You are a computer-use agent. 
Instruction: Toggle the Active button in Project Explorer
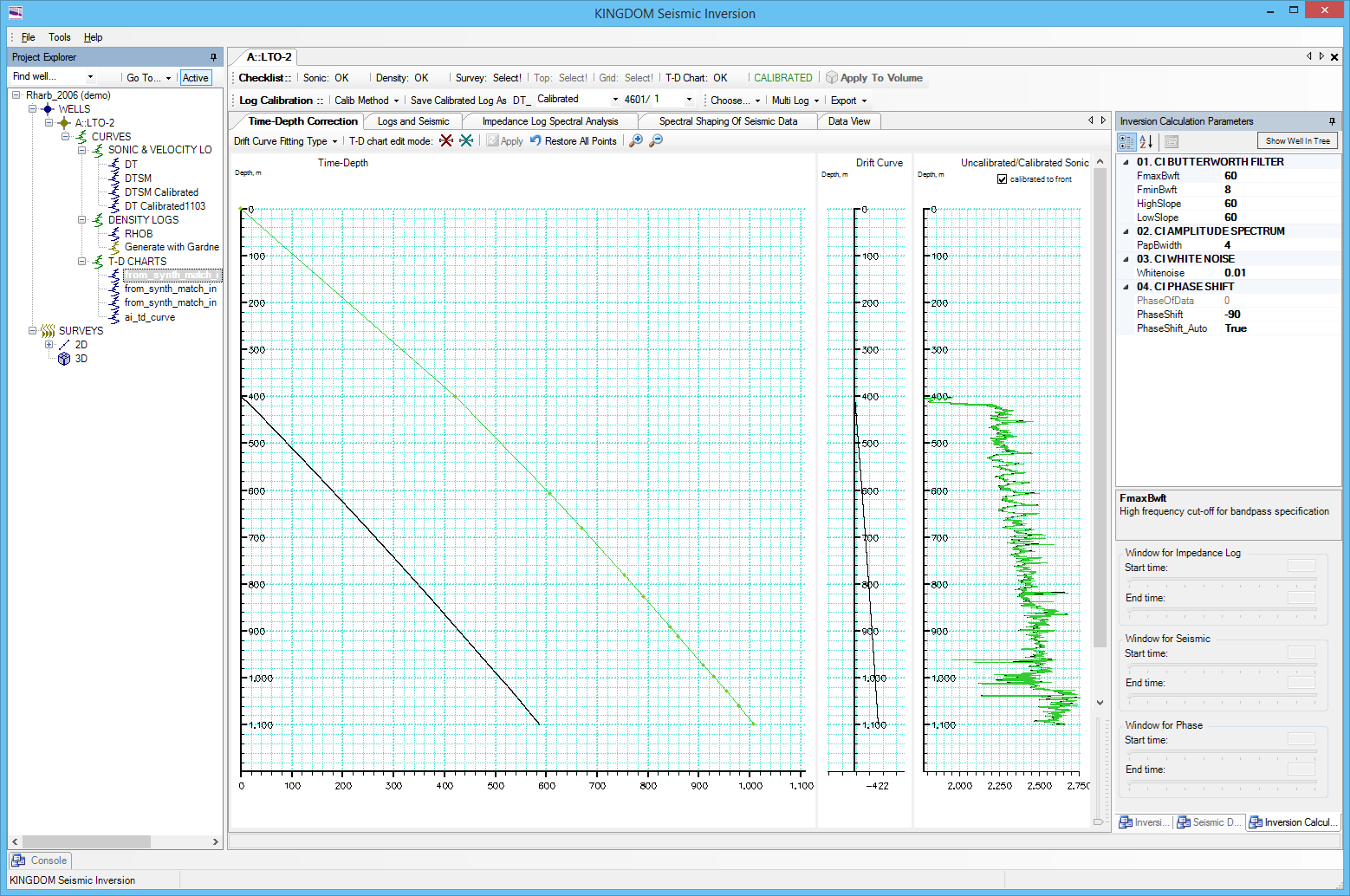click(195, 78)
